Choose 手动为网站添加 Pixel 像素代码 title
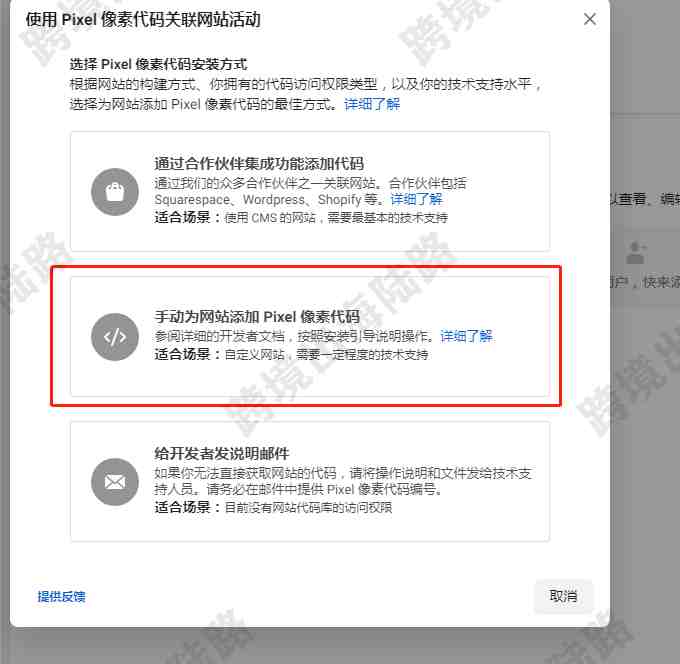The image size is (680, 664). 257,317
